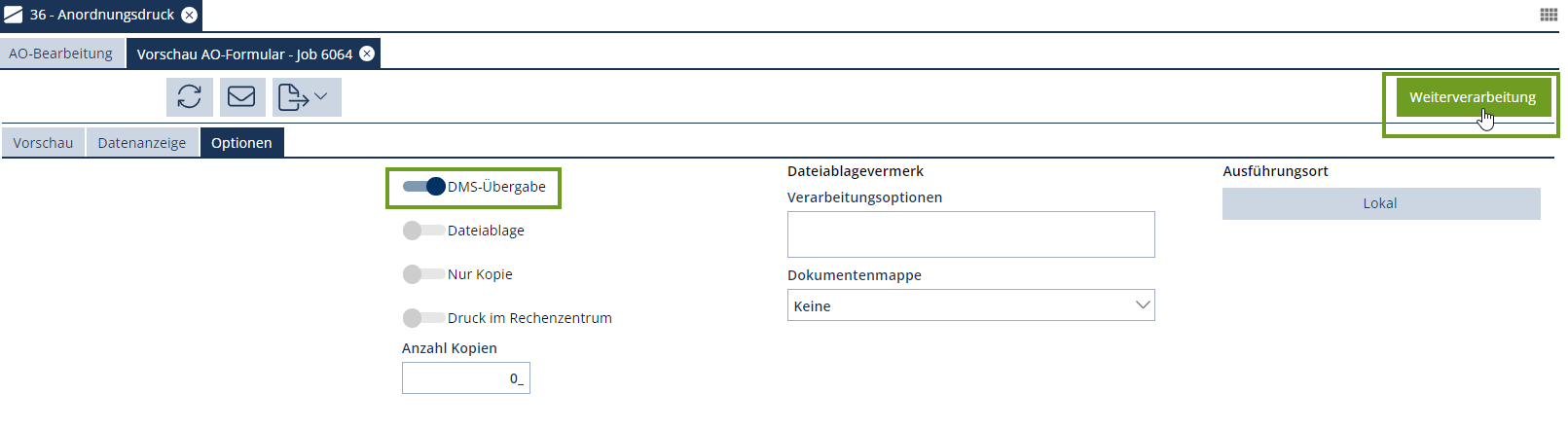The width and height of the screenshot is (1568, 429).
Task: Close the Vorschau AO-Formular Job 6064 tab
Action: [367, 54]
